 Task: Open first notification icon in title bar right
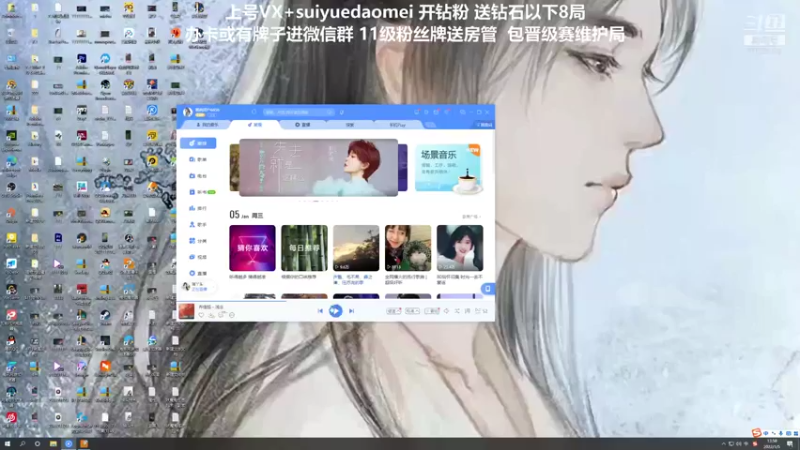[417, 112]
